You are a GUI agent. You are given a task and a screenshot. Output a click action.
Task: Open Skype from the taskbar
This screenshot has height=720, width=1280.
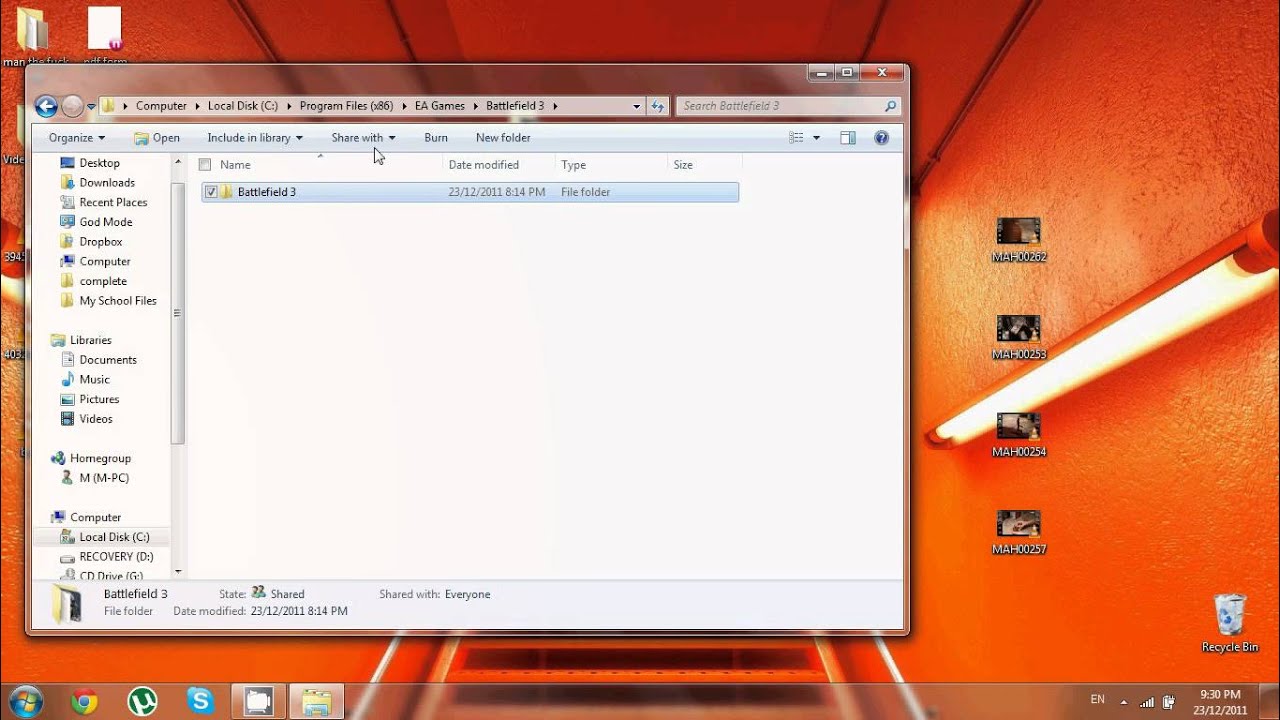(x=200, y=702)
